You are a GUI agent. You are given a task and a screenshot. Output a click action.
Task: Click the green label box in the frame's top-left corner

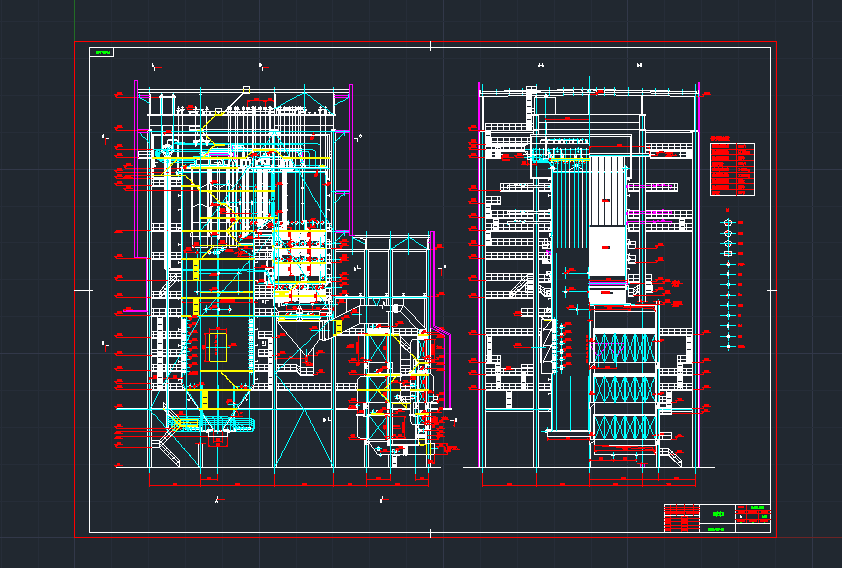[102, 52]
